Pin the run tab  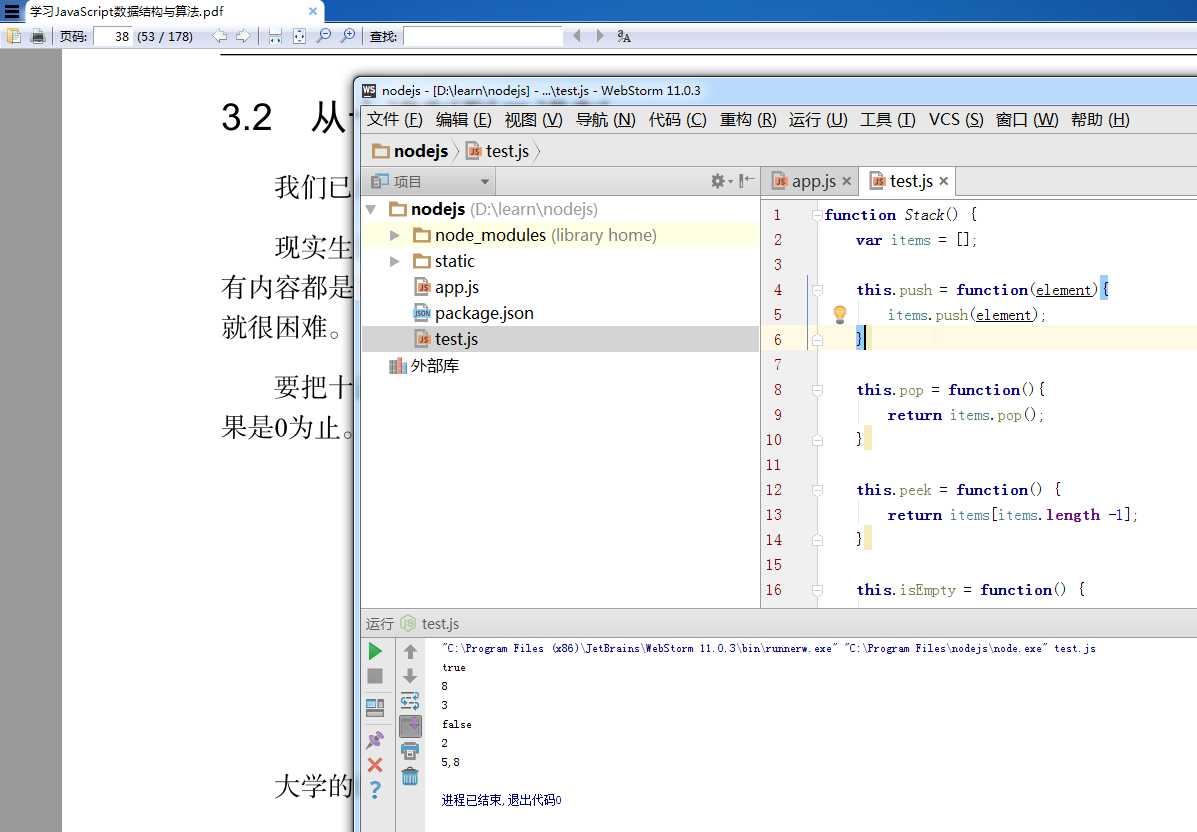pyautogui.click(x=375, y=739)
